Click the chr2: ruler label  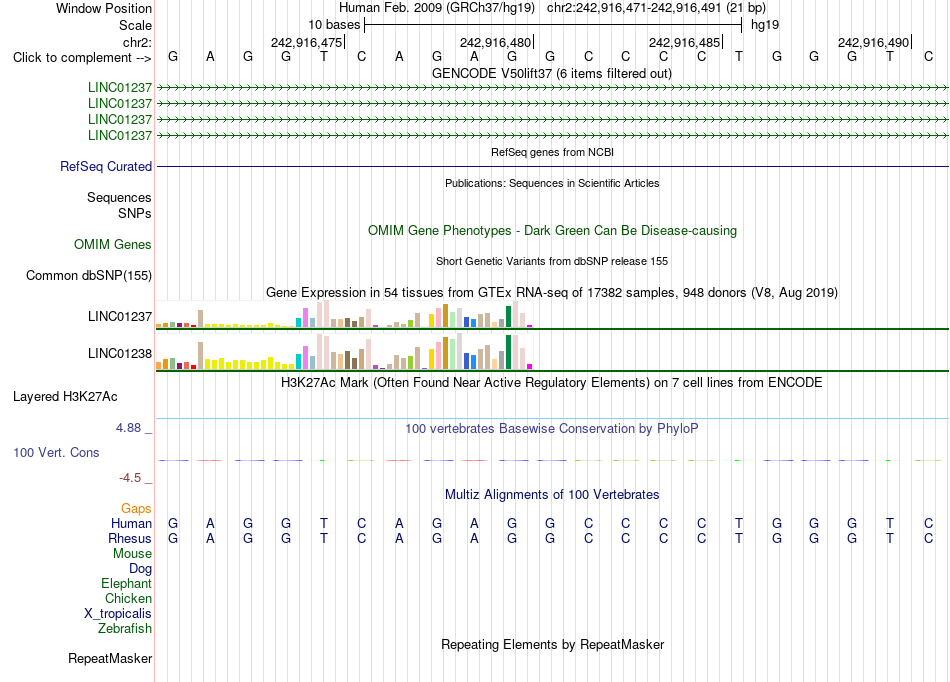tap(137, 42)
